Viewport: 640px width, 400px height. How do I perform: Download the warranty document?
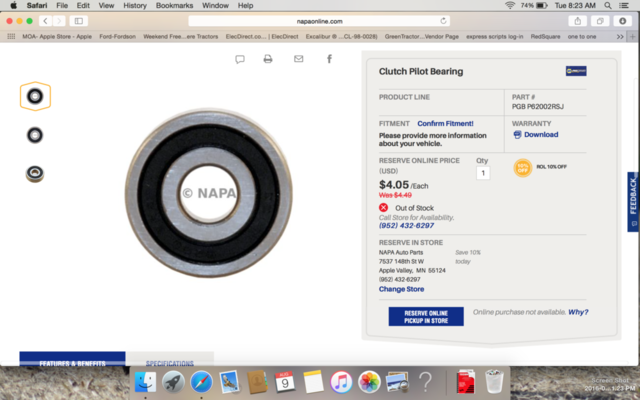tap(541, 134)
